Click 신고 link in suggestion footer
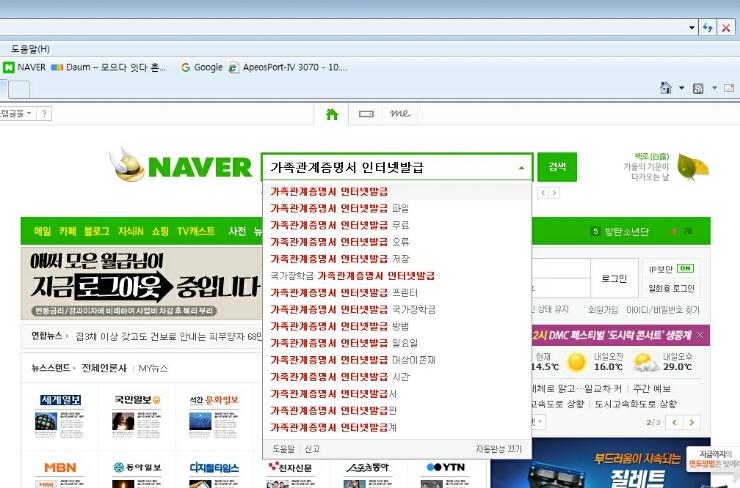This screenshot has height=488, width=740. tap(312, 449)
